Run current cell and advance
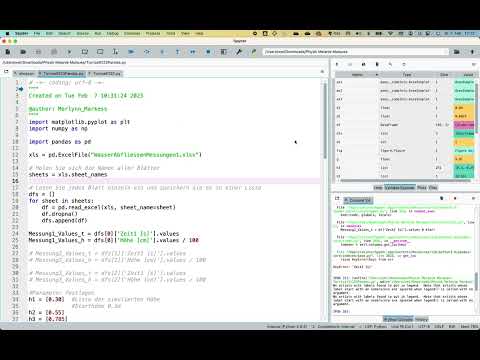 pos(100,52)
